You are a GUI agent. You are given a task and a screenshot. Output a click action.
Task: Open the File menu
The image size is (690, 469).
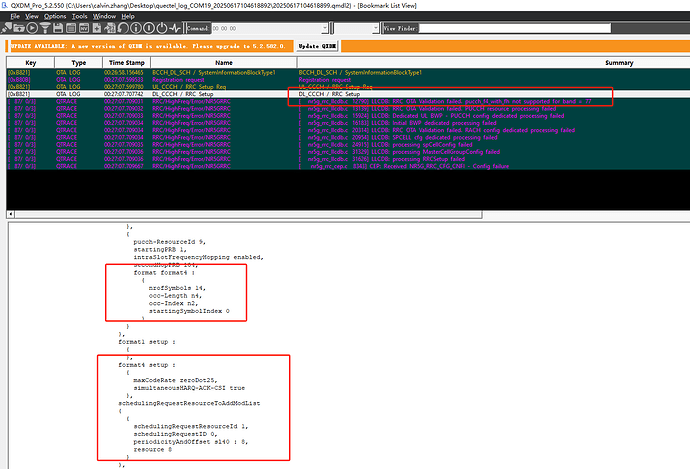click(14, 17)
